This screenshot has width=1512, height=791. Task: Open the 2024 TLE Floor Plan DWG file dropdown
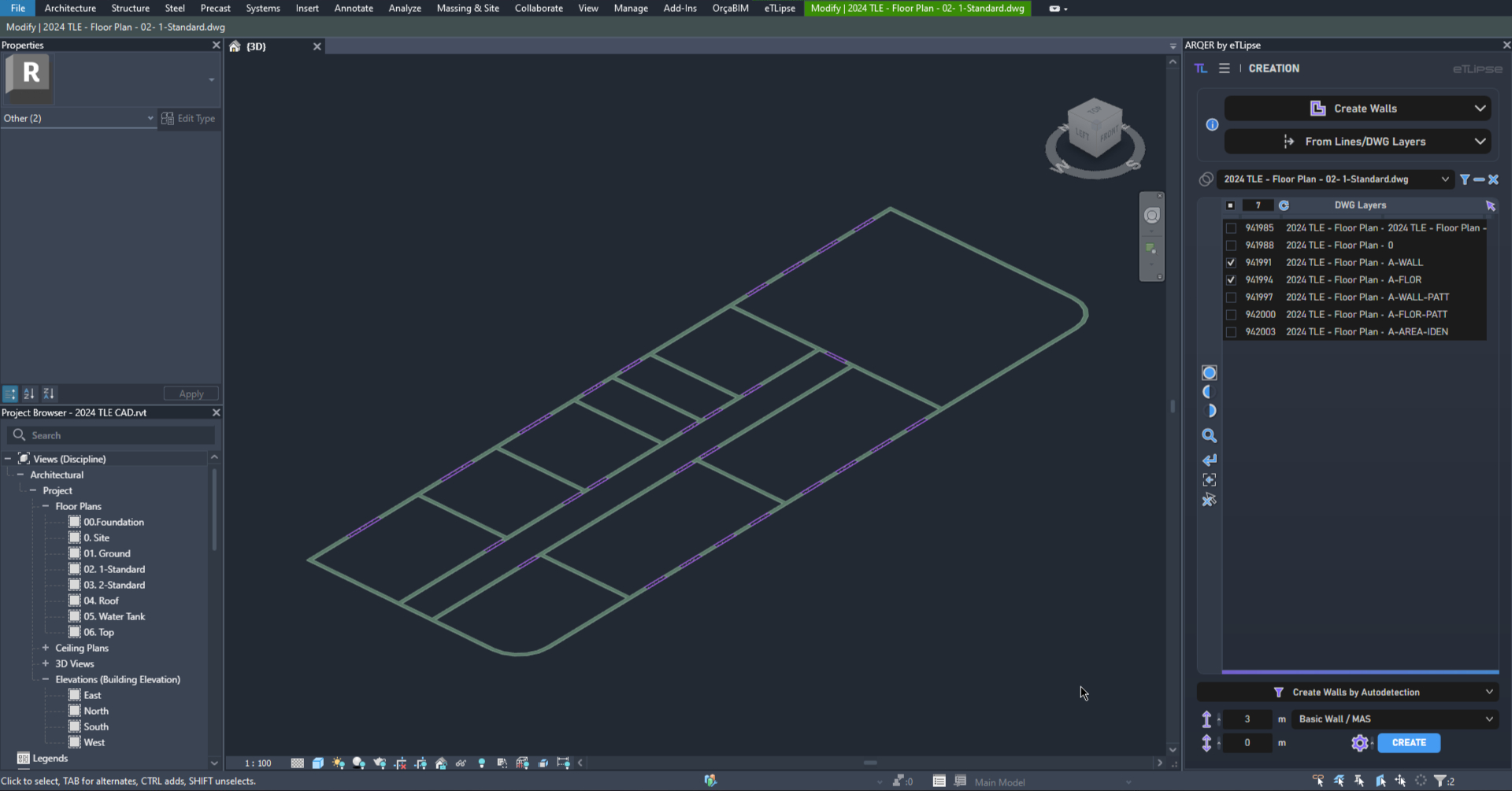[x=1336, y=179]
